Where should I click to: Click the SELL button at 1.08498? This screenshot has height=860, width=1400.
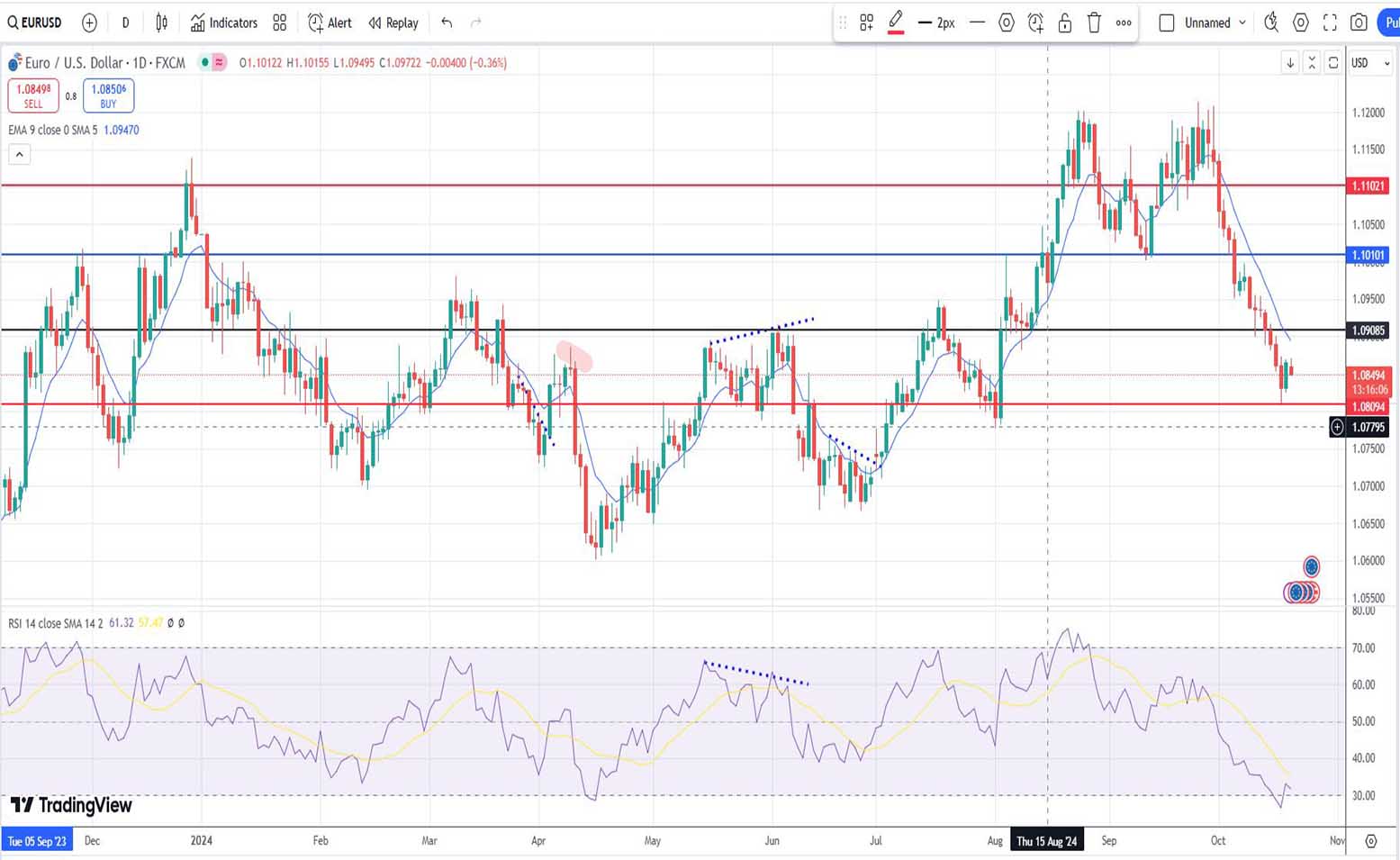coord(33,95)
